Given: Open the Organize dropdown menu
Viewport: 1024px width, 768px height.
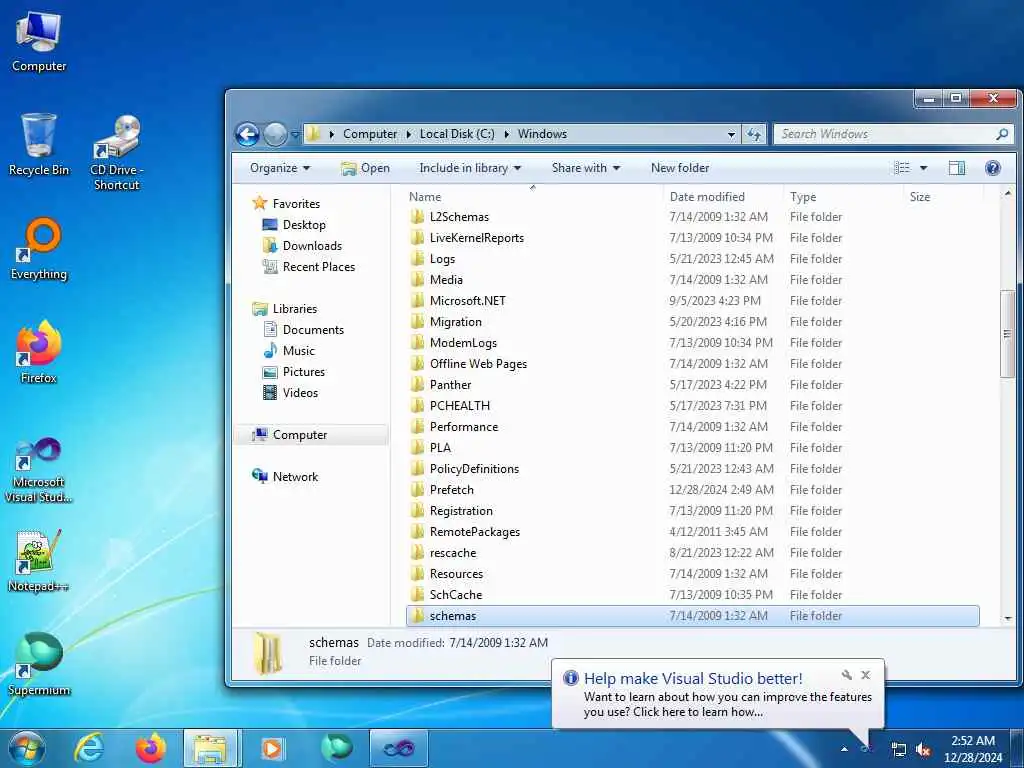Looking at the screenshot, I should (280, 168).
